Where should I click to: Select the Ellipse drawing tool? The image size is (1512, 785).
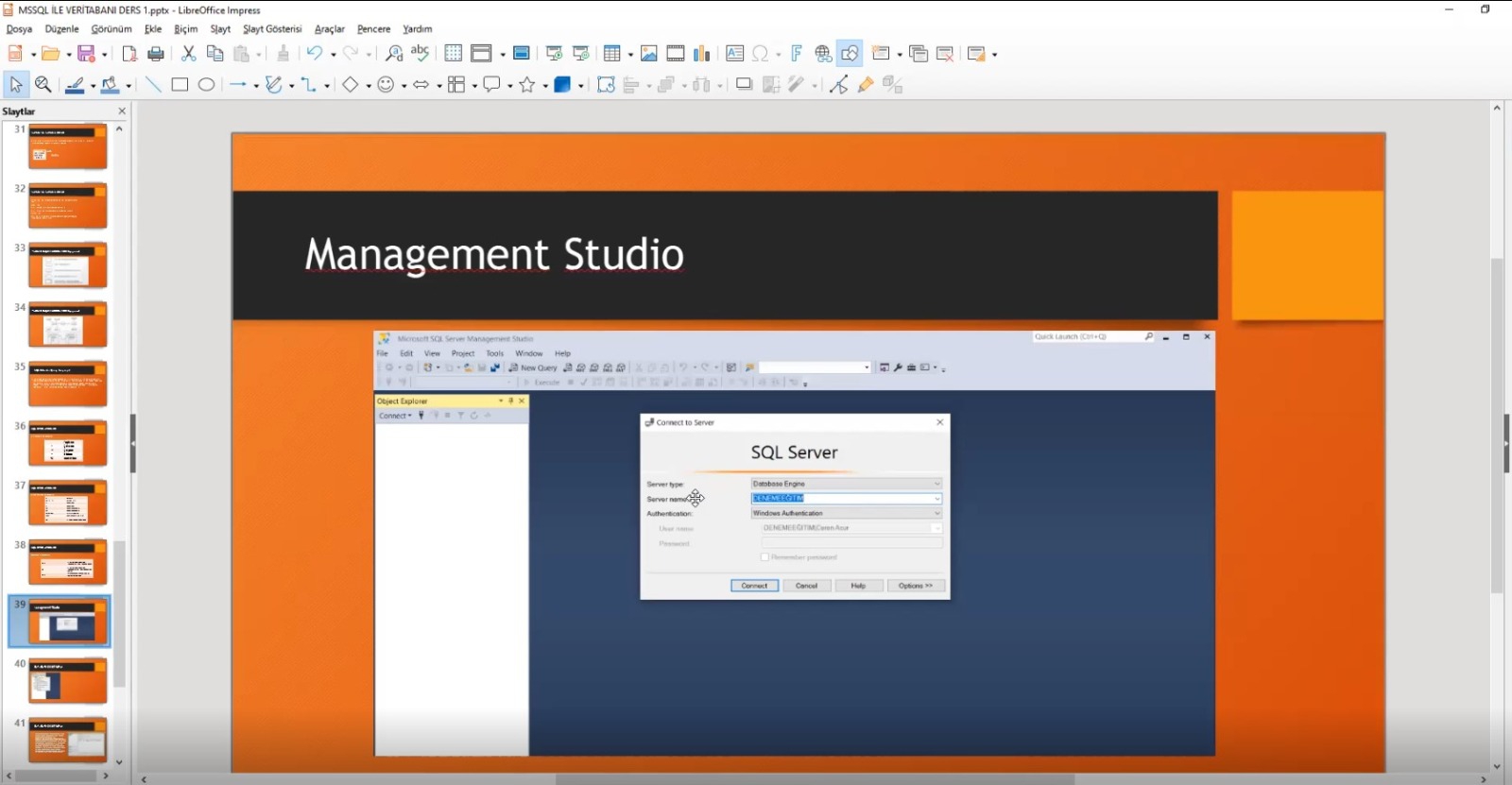206,85
